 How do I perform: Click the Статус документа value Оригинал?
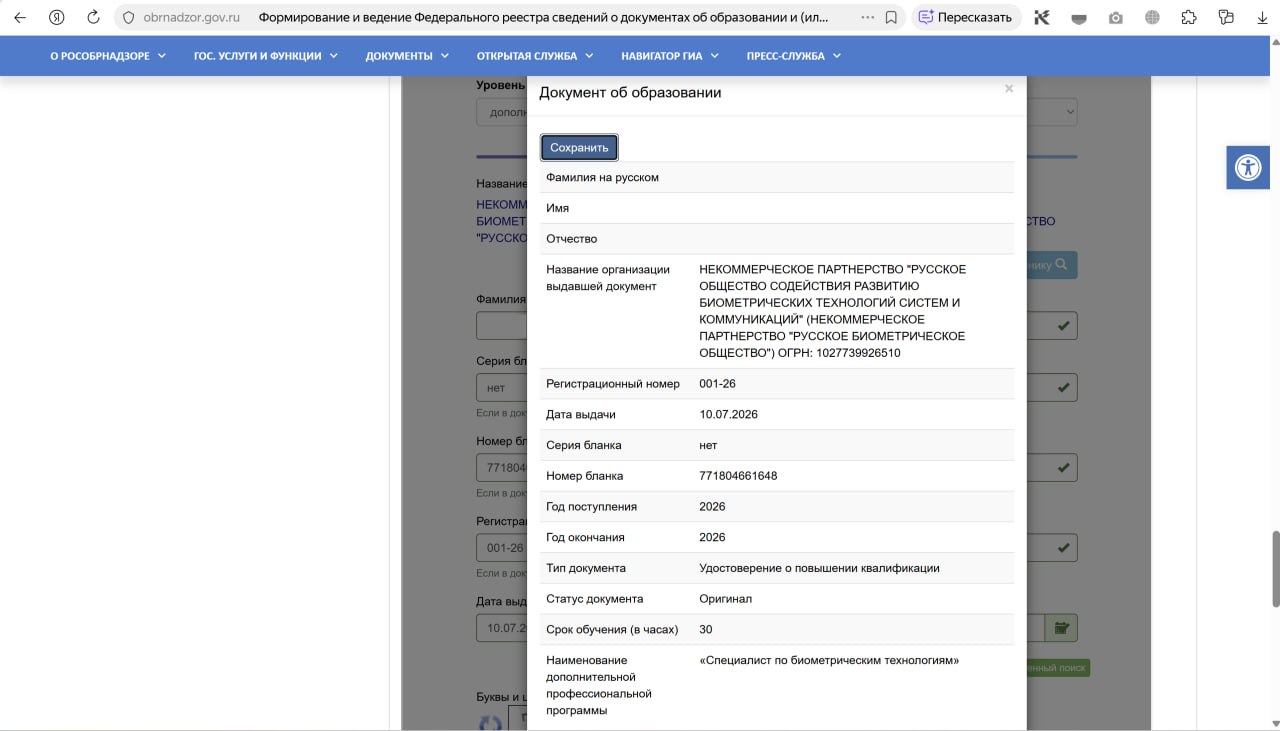click(x=725, y=599)
